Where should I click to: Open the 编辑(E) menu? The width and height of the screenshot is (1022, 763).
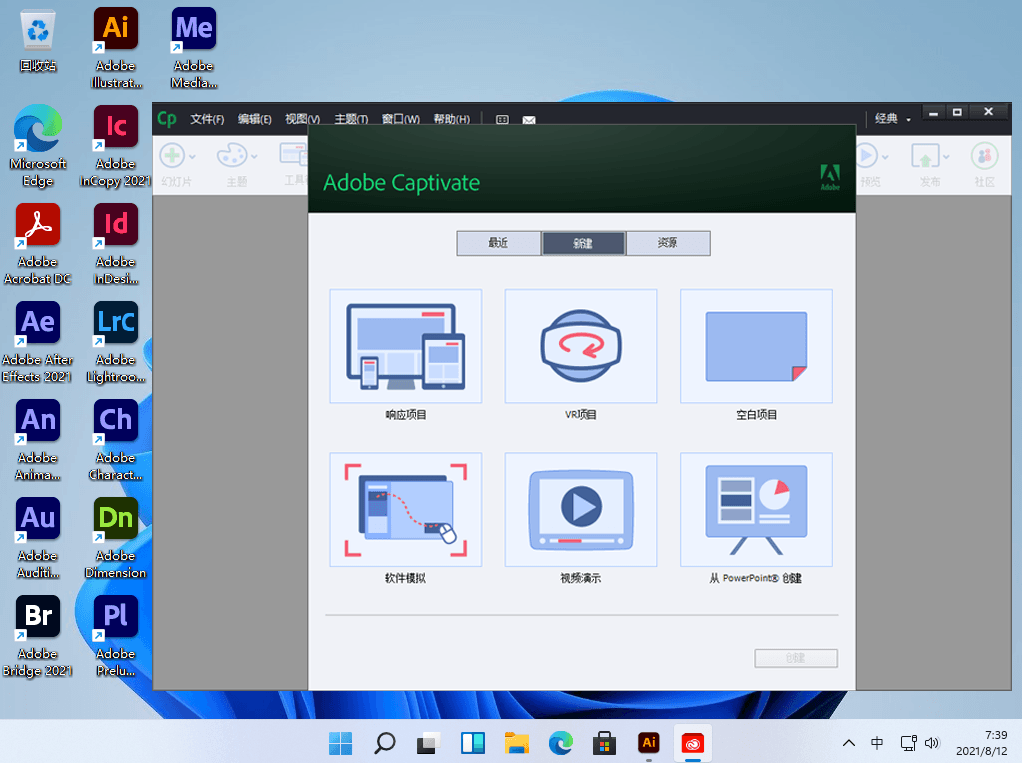[x=254, y=119]
